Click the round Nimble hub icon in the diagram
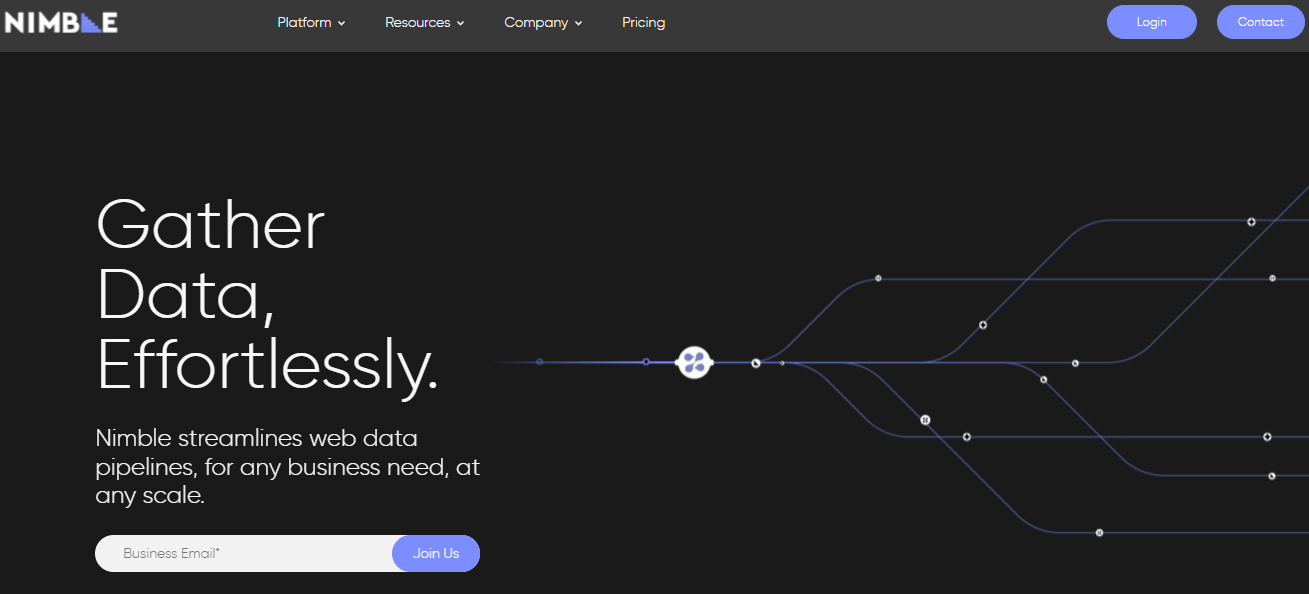Viewport: 1309px width, 594px height. tap(694, 362)
